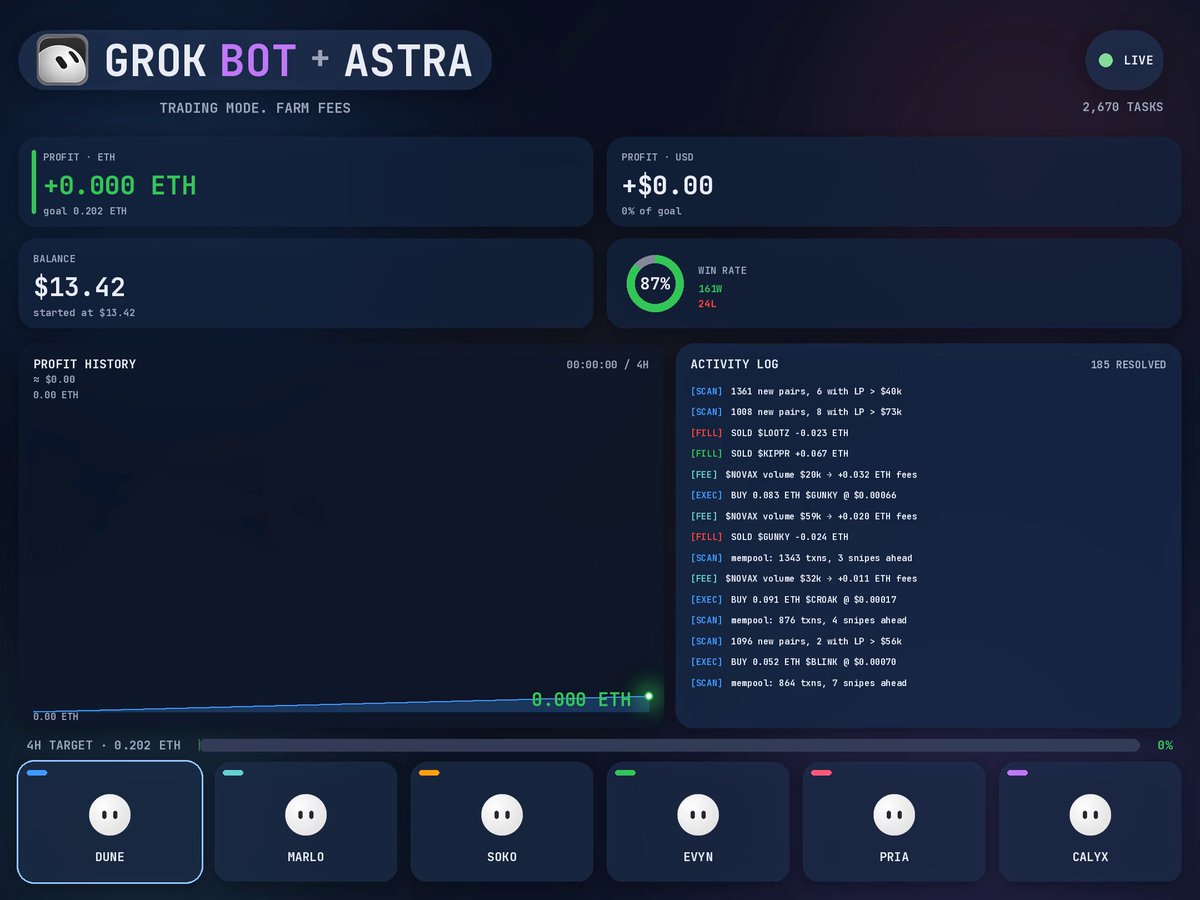Open the 'BUY 0.091 ETH $CROAK' entry

click(793, 600)
